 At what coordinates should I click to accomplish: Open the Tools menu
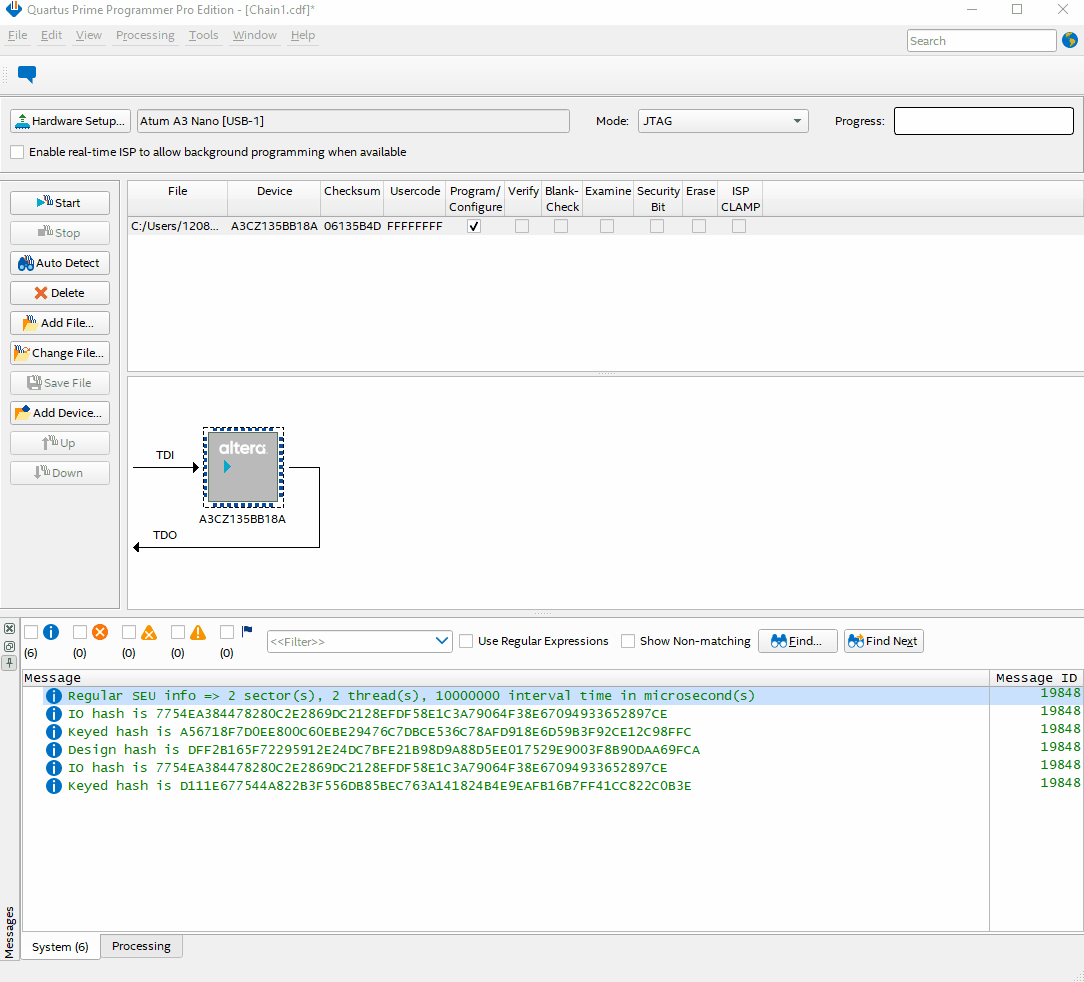click(x=203, y=35)
